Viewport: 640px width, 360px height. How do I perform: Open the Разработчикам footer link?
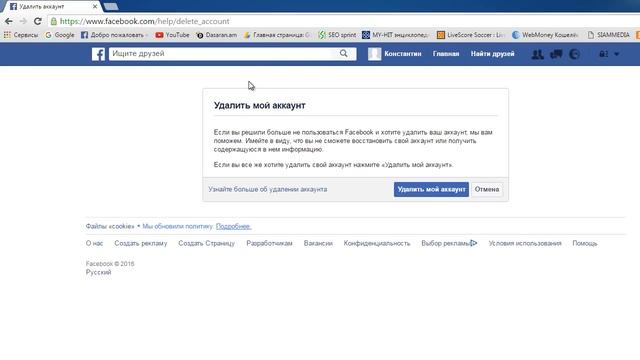pos(269,243)
